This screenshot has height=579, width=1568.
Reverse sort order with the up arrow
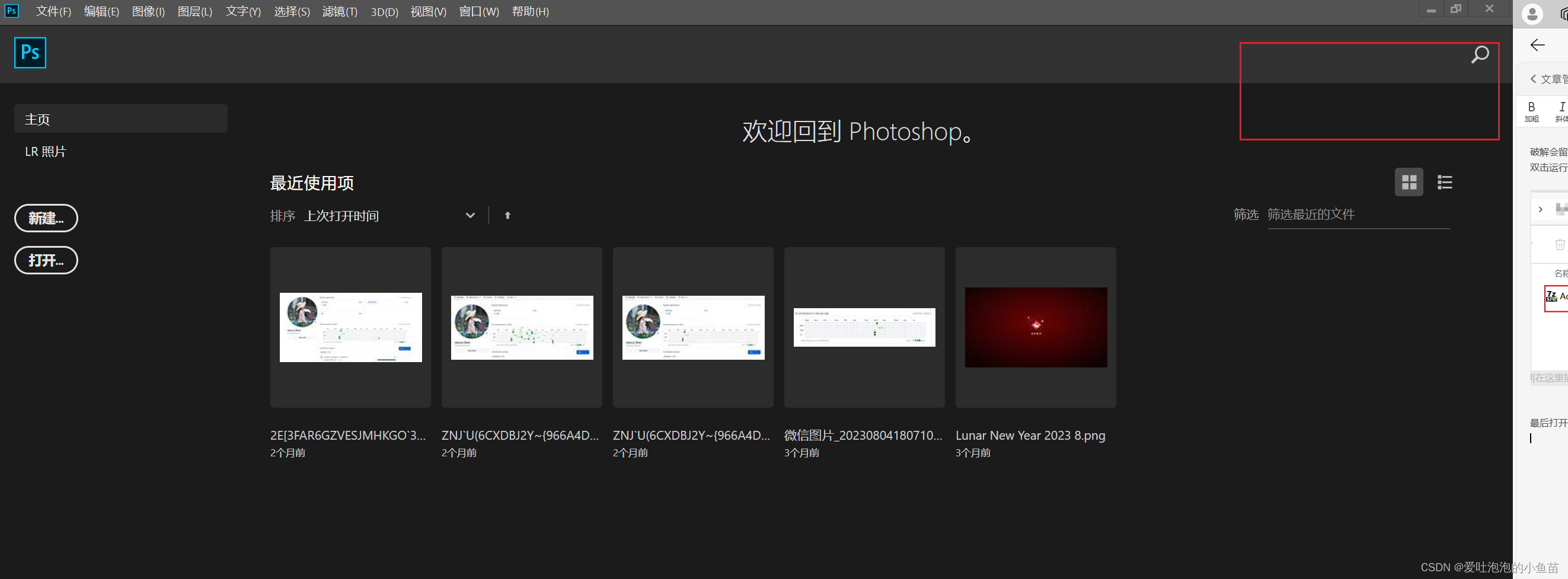507,215
